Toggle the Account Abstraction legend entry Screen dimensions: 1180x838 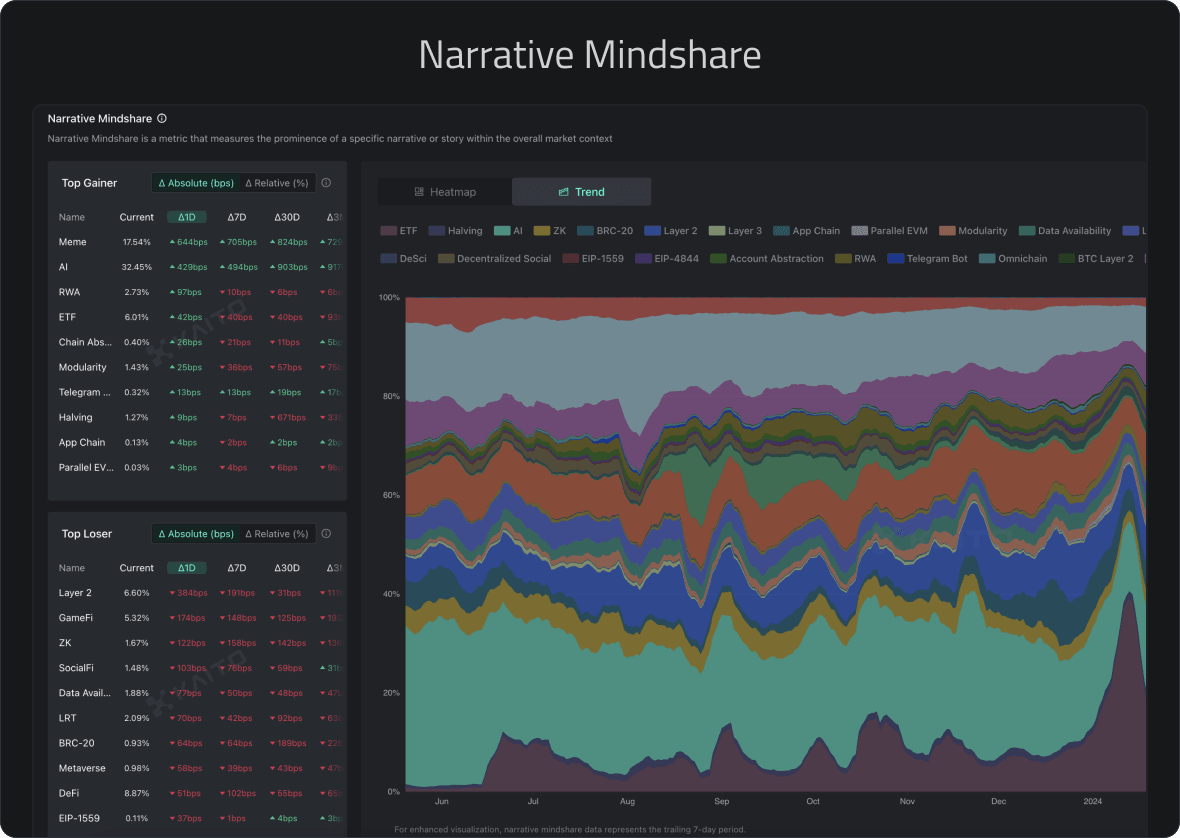[767, 259]
